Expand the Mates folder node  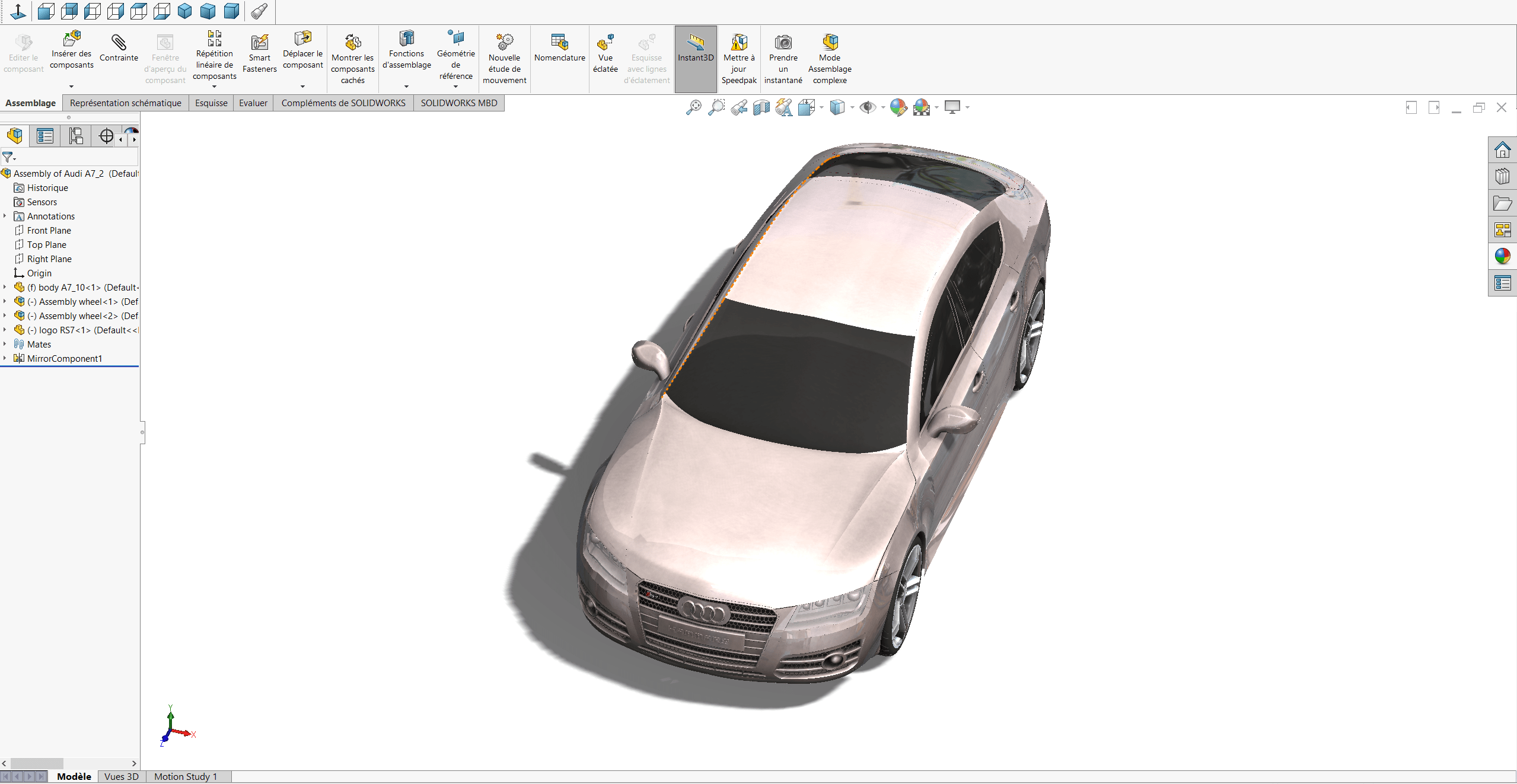click(5, 344)
